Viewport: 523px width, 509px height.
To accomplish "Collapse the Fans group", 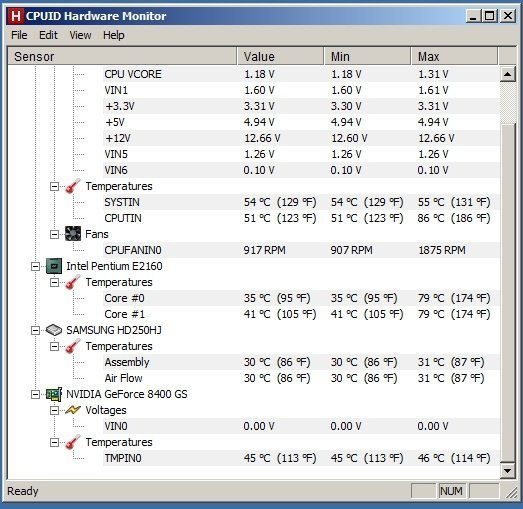I will click(x=54, y=234).
